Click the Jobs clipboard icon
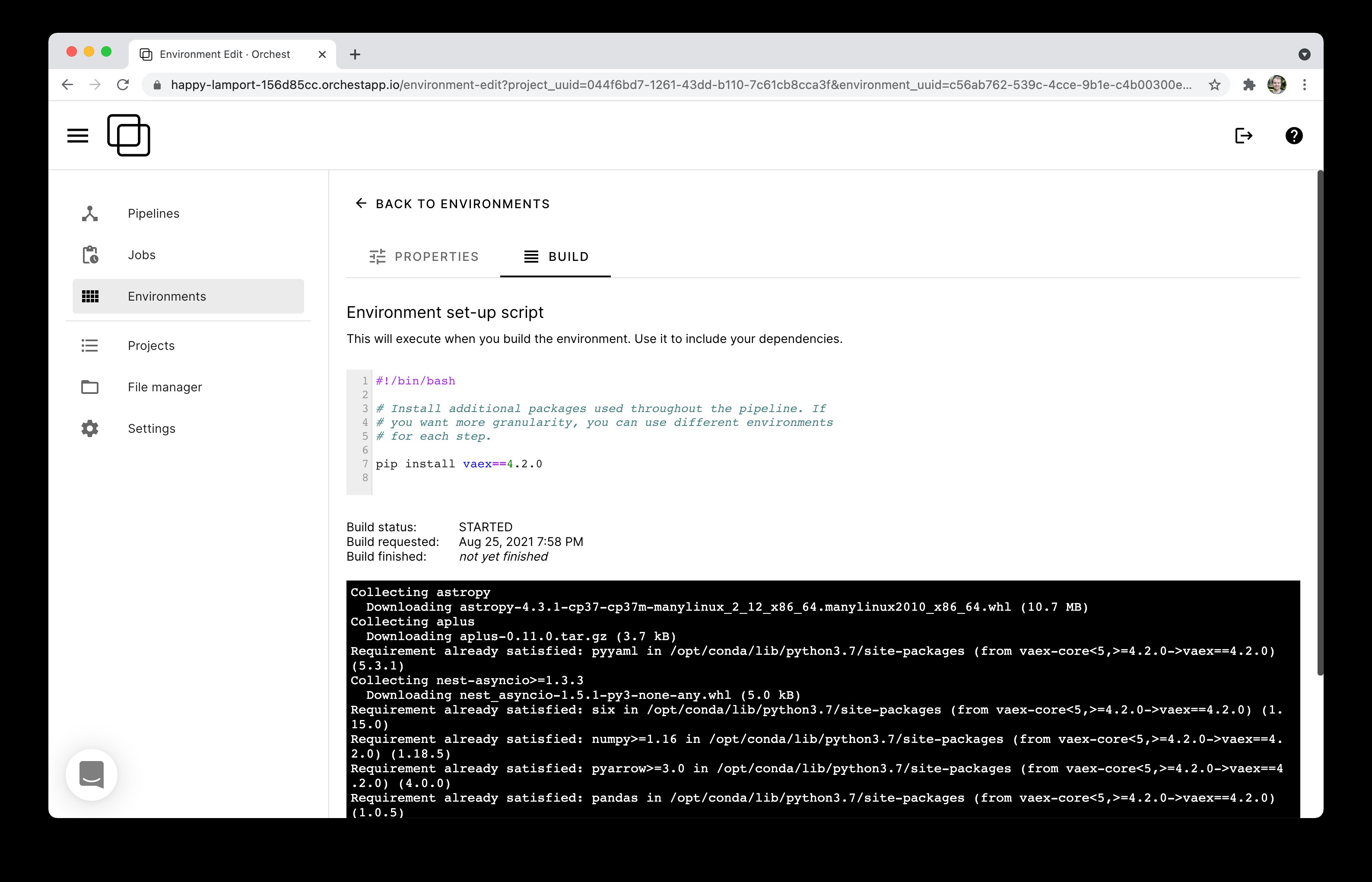Viewport: 1372px width, 882px height. click(90, 255)
